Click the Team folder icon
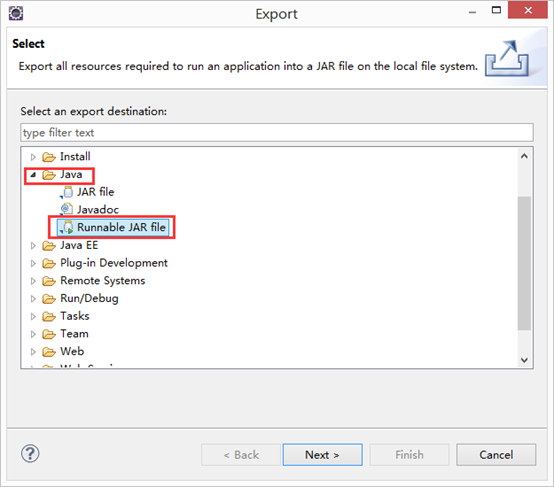Viewport: 554px width, 487px height. pos(49,334)
